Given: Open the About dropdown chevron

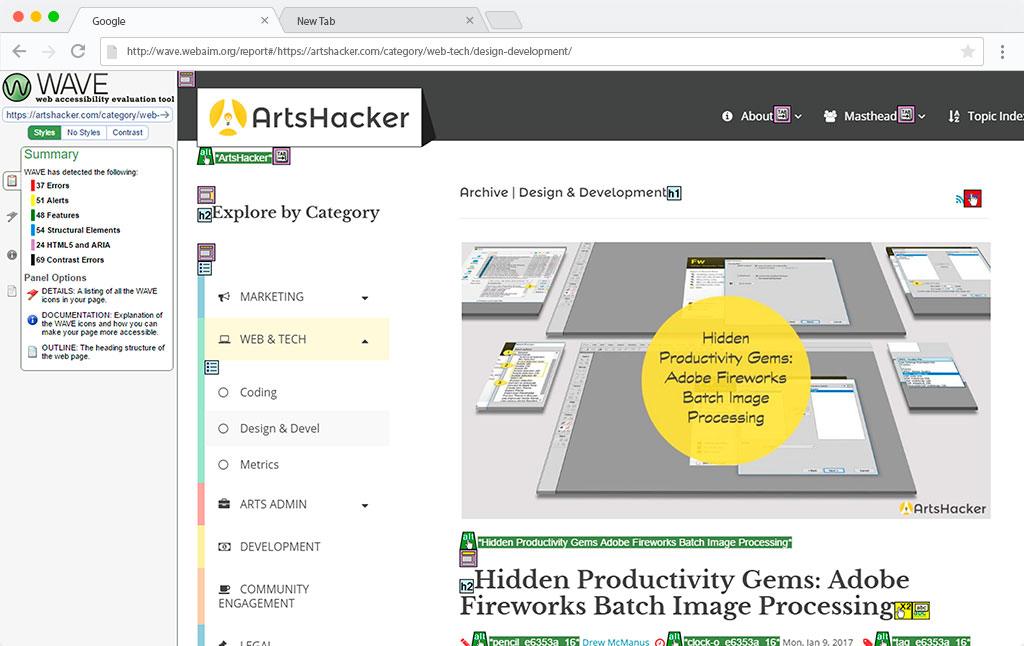Looking at the screenshot, I should tap(798, 117).
